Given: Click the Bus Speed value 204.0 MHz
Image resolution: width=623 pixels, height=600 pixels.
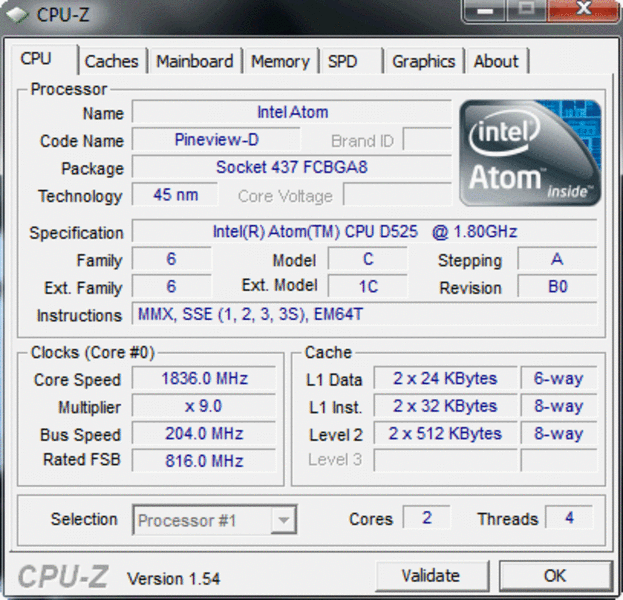Looking at the screenshot, I should pyautogui.click(x=204, y=434).
